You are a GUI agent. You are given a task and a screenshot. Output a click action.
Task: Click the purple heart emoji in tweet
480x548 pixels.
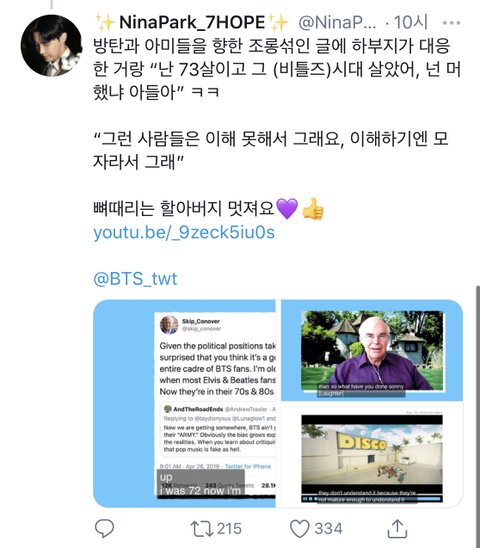(x=287, y=209)
